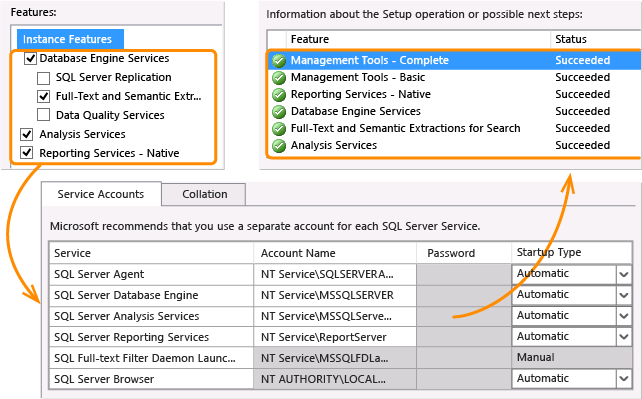Enable the Data Quality Services checkbox
The height and width of the screenshot is (399, 642).
(43, 115)
